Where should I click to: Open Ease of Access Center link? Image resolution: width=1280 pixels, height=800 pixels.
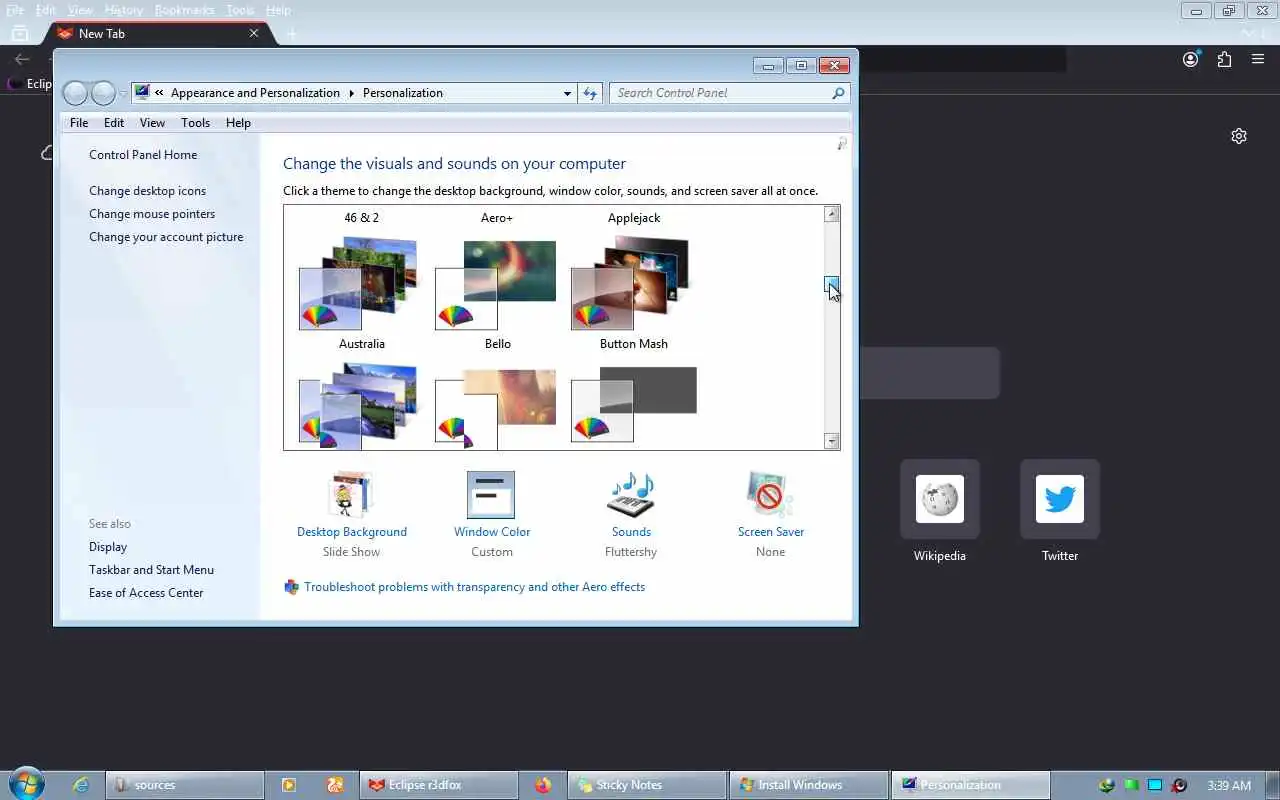(146, 593)
